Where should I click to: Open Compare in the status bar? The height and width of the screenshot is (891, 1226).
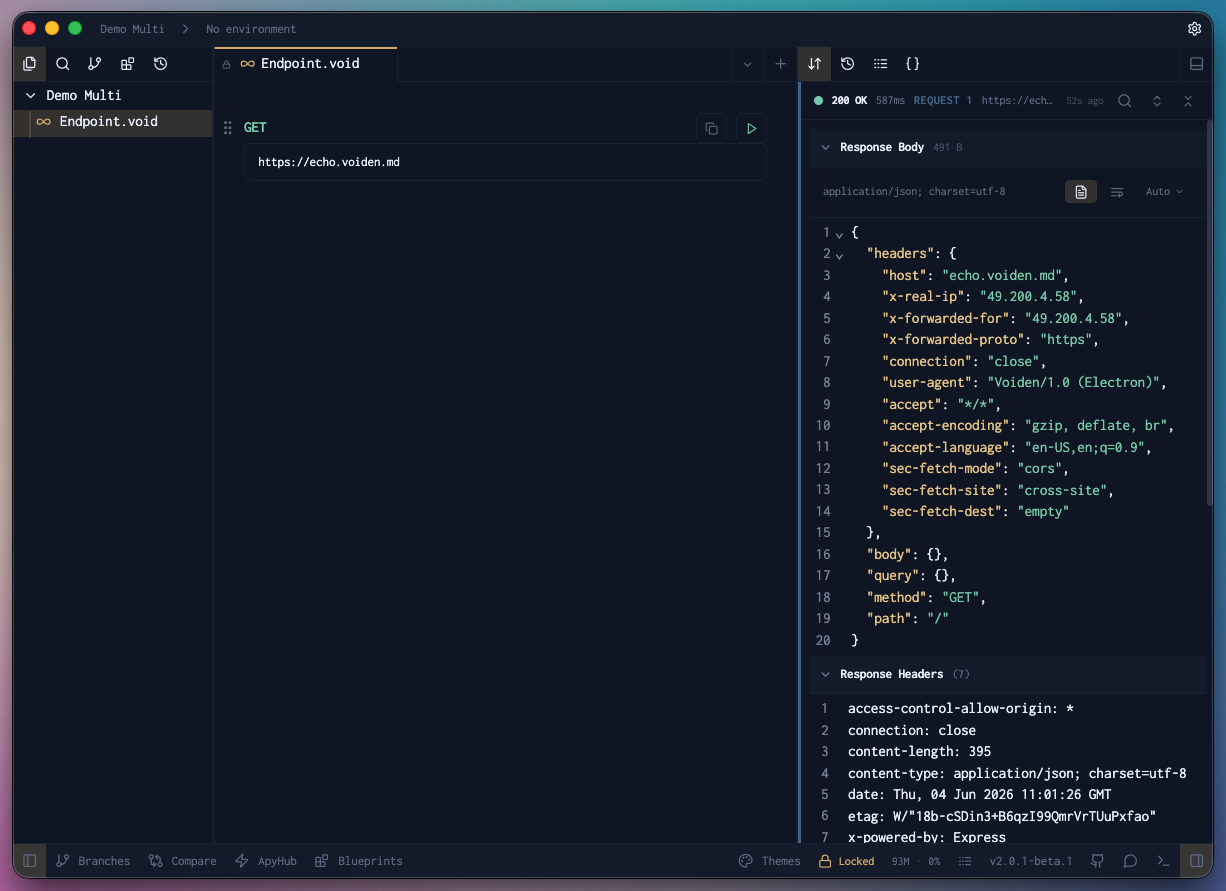pos(183,861)
